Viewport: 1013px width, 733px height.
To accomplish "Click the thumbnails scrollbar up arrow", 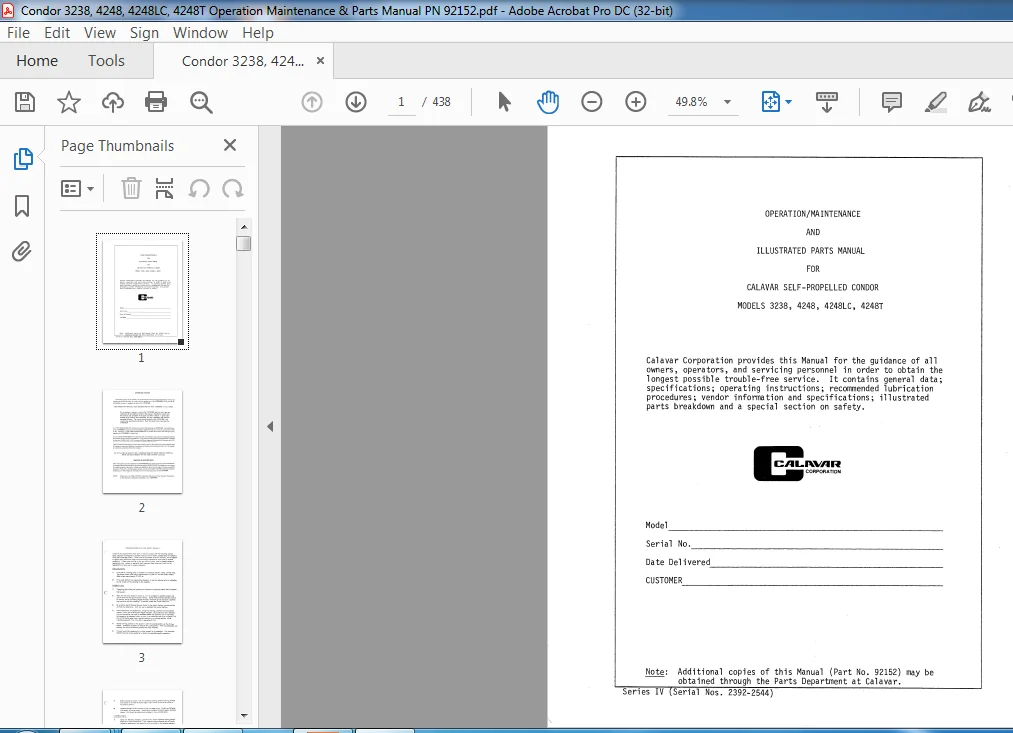I will pos(244,227).
